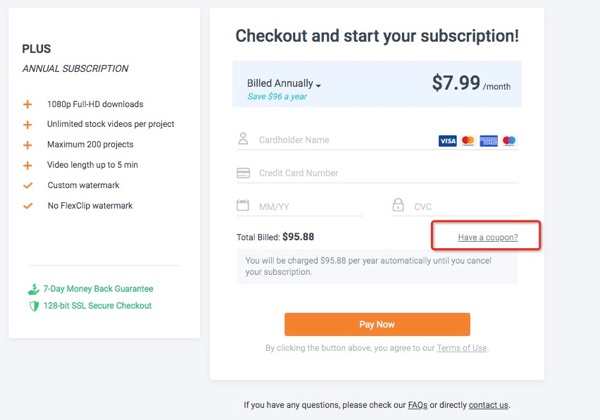Click the credit card number icon
This screenshot has height=420, width=600.
coord(243,173)
